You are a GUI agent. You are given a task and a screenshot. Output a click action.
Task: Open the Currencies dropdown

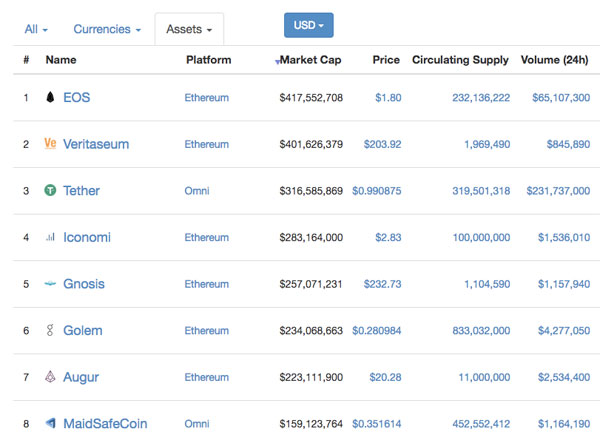[x=107, y=29]
